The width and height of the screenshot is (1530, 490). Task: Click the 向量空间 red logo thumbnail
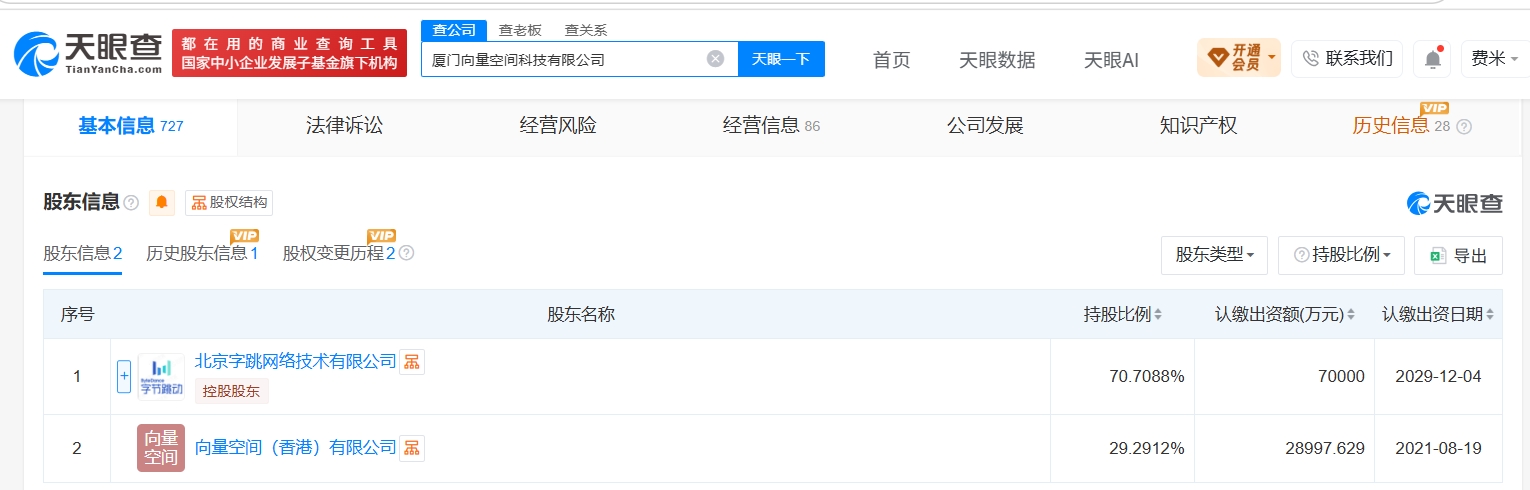[x=161, y=448]
